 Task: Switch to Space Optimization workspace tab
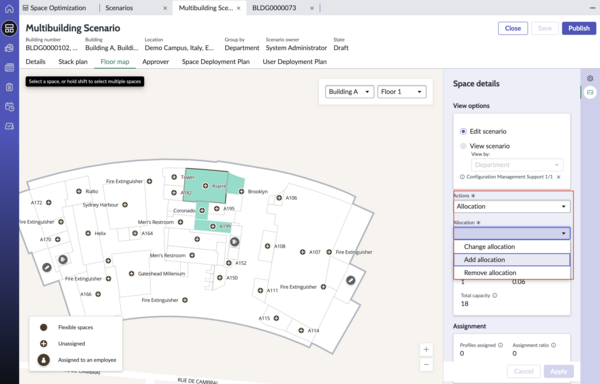54,8
